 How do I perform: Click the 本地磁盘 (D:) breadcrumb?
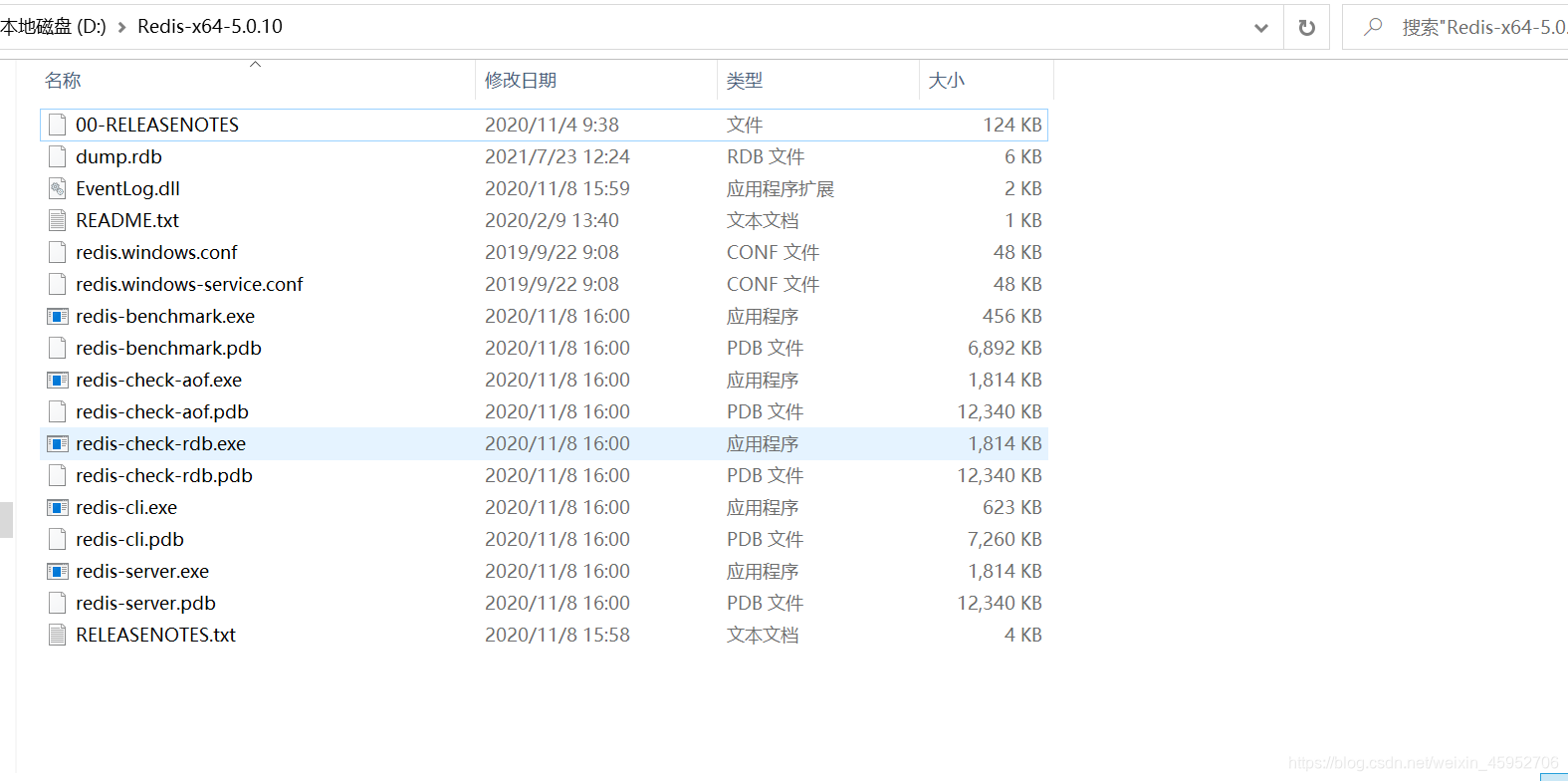point(53,27)
